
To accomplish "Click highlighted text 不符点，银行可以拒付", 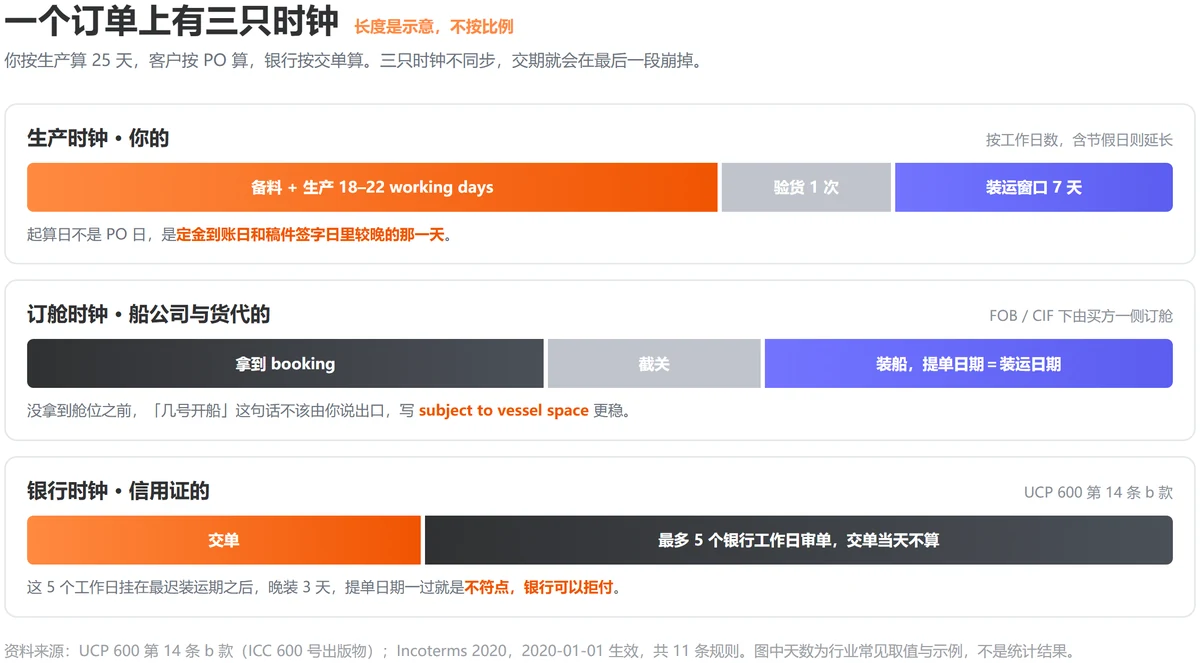I will coord(539,587).
